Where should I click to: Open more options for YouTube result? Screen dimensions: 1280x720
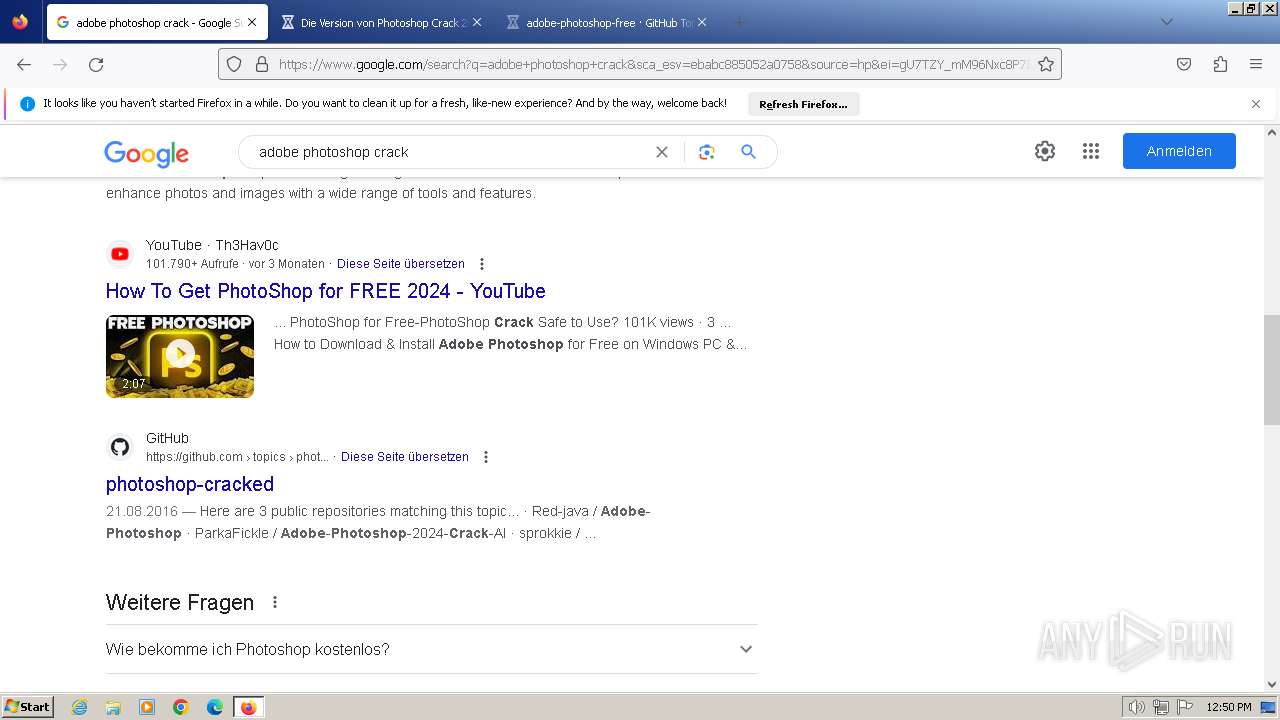coord(482,264)
